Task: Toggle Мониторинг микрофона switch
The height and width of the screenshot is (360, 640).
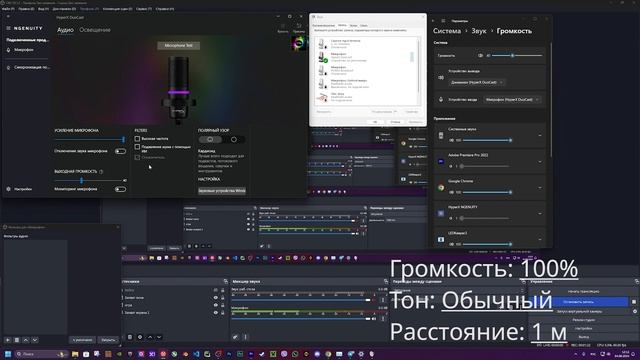Action: 120,189
